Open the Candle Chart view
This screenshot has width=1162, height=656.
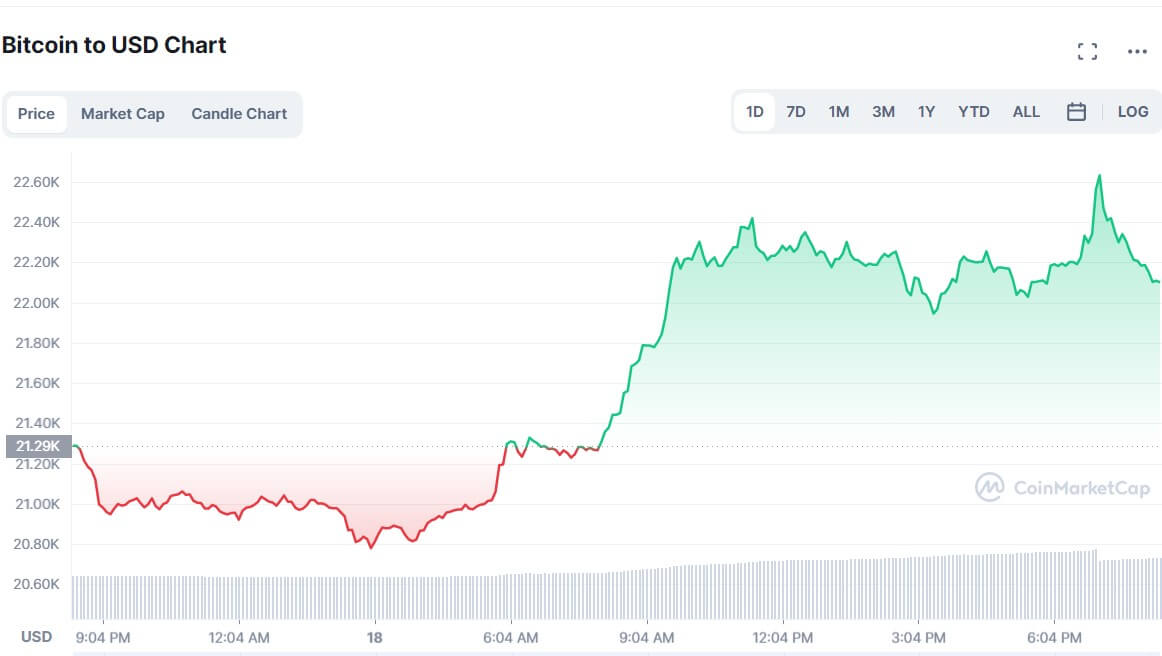point(239,114)
